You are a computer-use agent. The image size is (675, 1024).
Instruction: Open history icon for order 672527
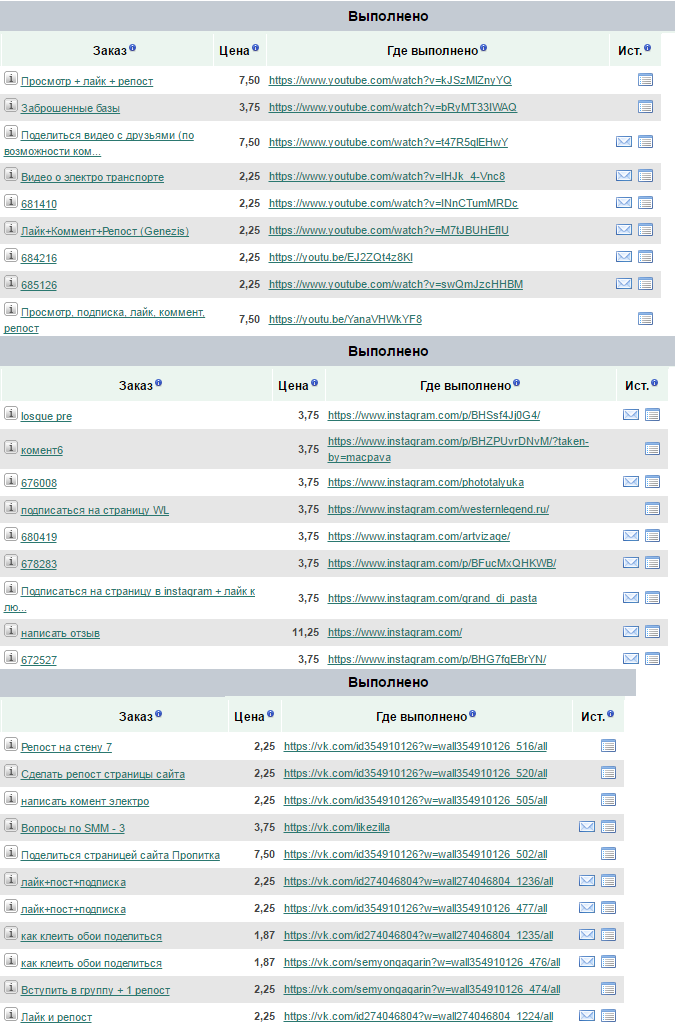click(652, 659)
